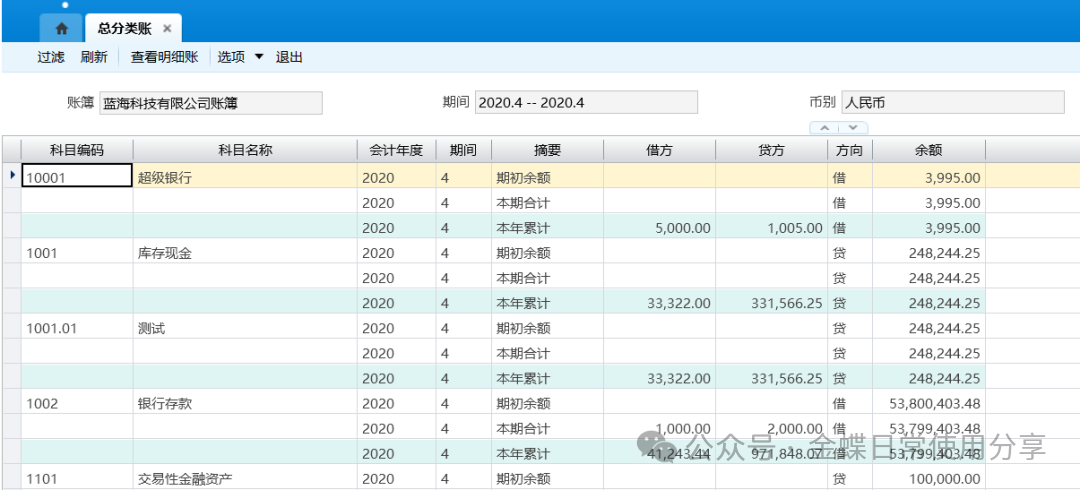Close the 总分类账 tab
The image size is (1080, 490).
[x=167, y=28]
